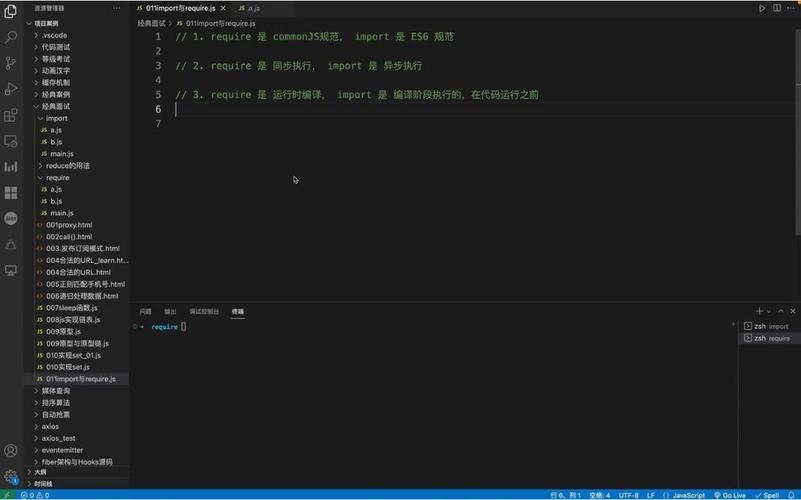The image size is (801, 500).
Task: Maximize the terminal panel with the up chevron
Action: pyautogui.click(x=781, y=311)
